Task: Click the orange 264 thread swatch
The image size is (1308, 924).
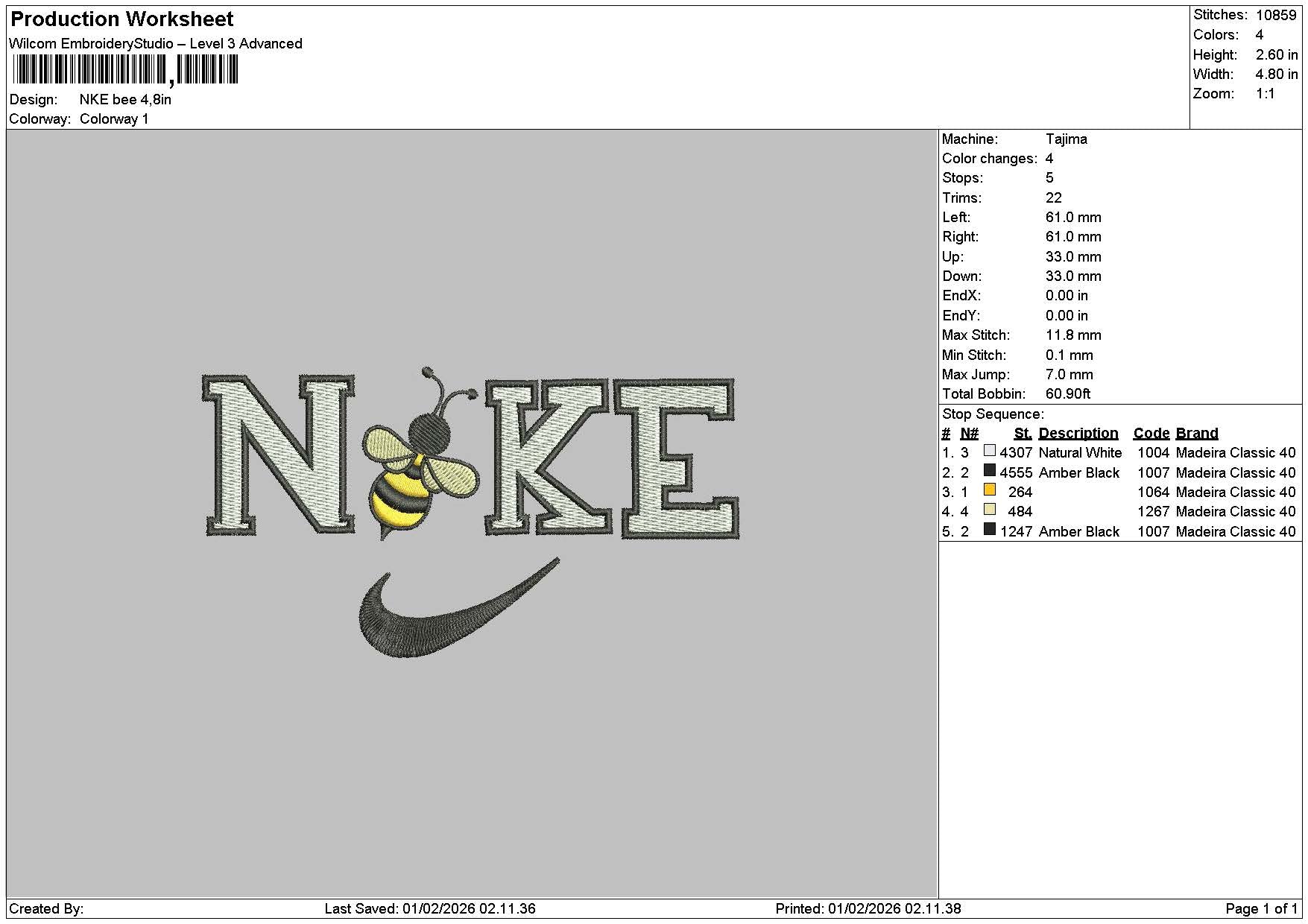Action: pyautogui.click(x=989, y=490)
